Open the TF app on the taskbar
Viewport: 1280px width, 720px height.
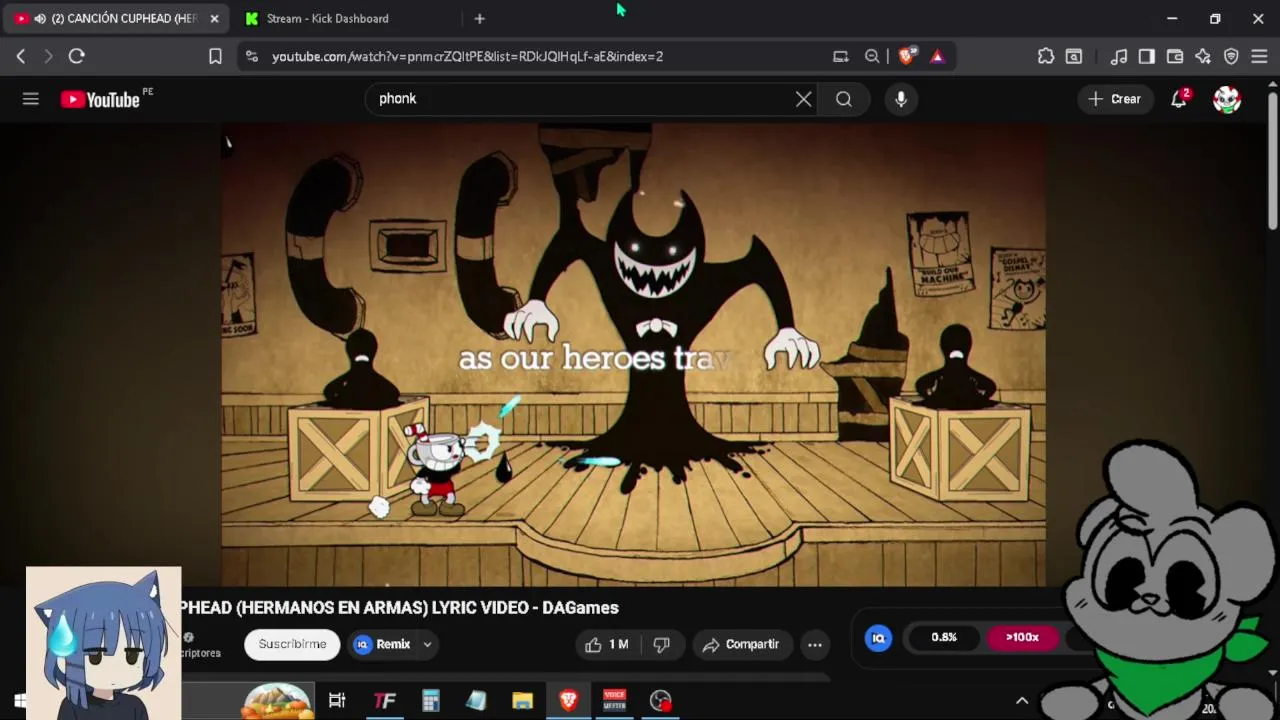384,701
